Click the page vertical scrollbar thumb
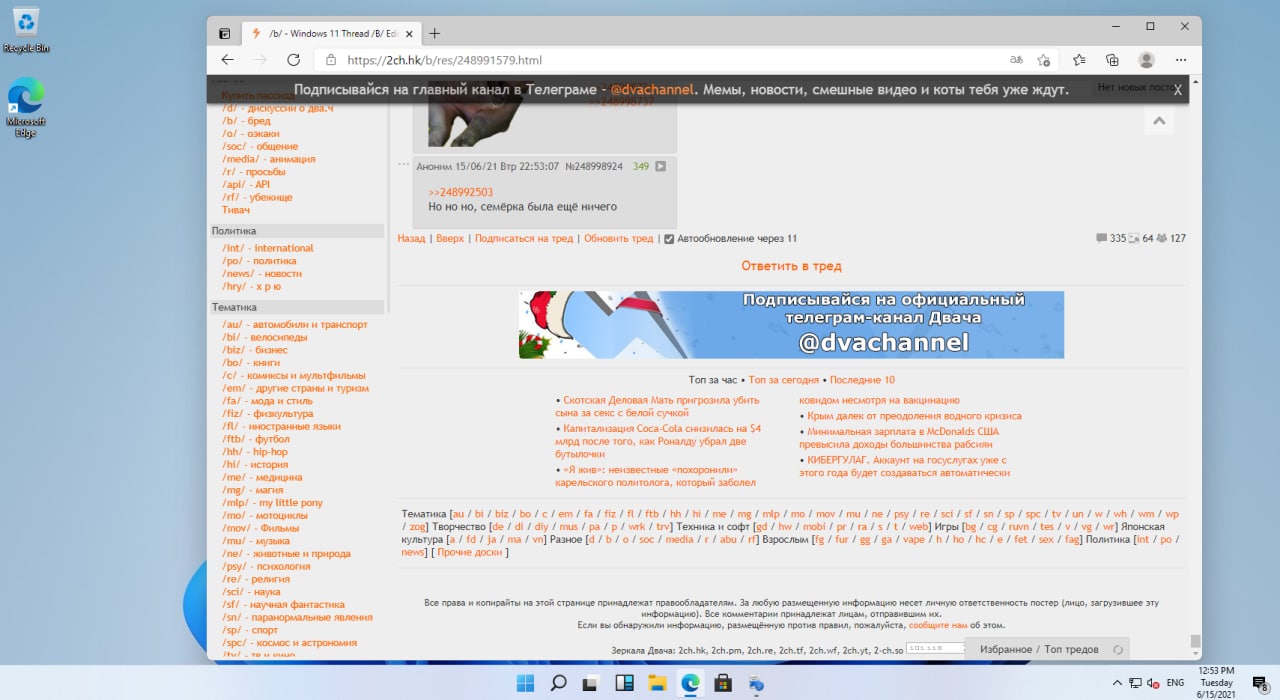 1195,641
